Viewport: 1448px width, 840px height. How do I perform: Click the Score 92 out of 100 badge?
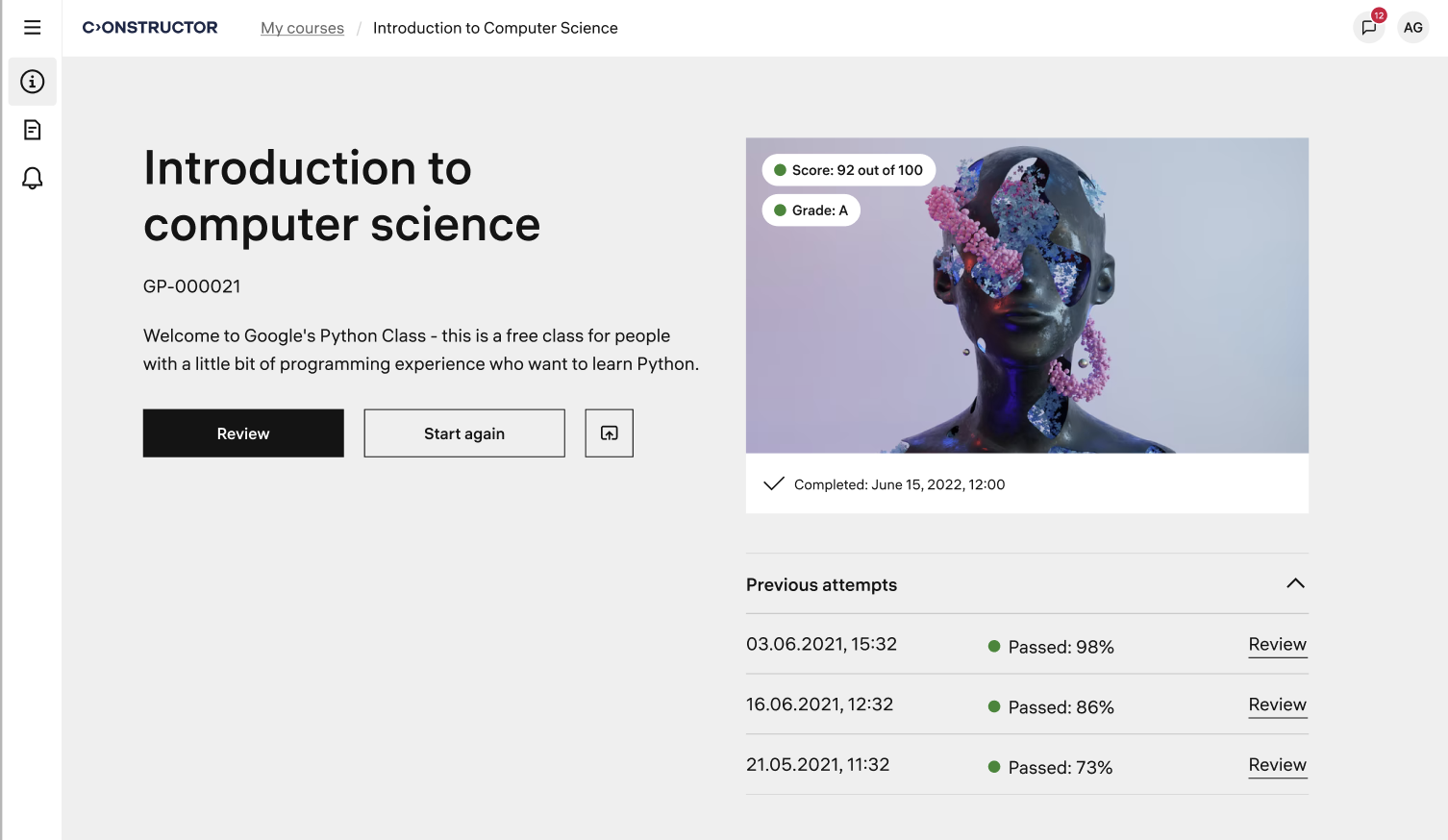click(x=848, y=170)
